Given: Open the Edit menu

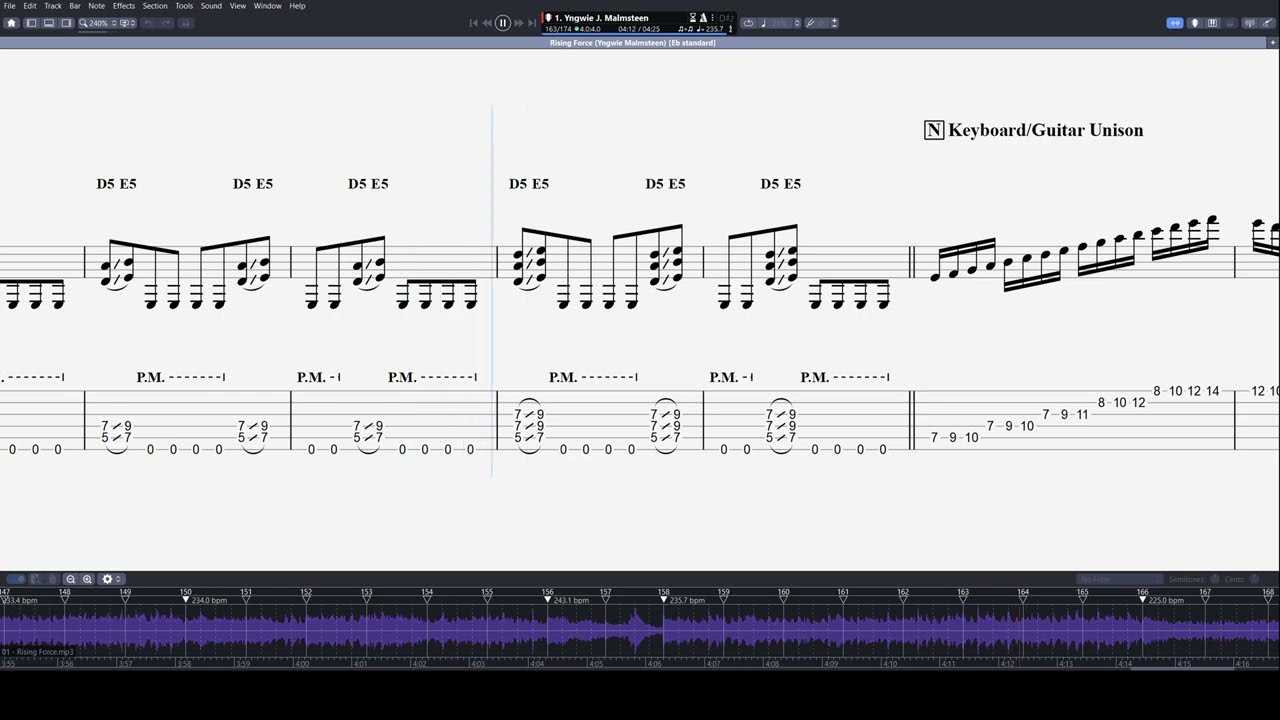Looking at the screenshot, I should point(30,6).
